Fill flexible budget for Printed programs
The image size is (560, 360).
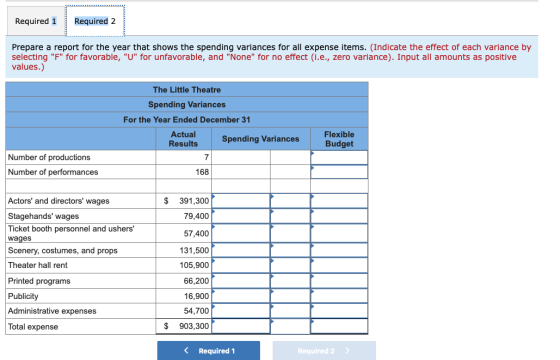tap(339, 281)
